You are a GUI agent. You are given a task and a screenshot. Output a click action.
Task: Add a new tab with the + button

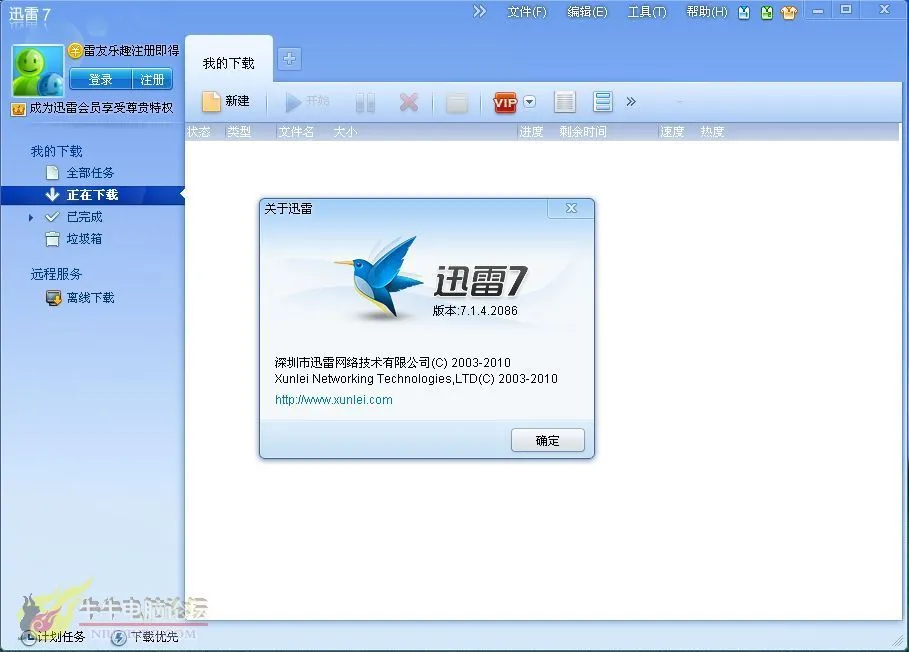coord(289,59)
